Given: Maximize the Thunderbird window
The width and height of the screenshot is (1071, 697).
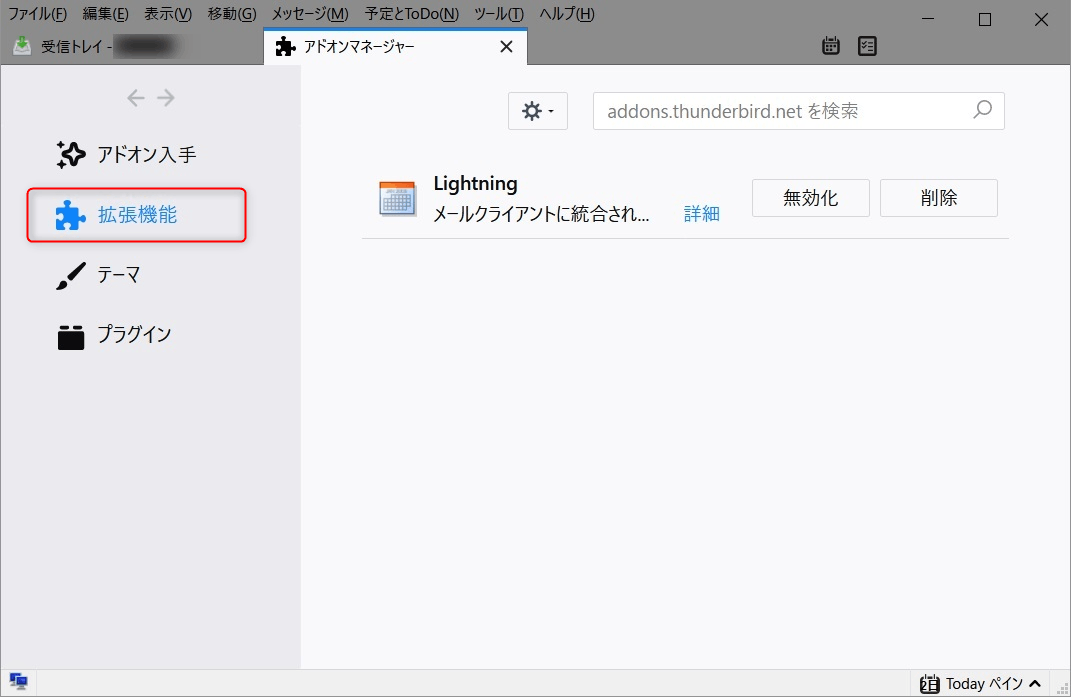Looking at the screenshot, I should click(985, 19).
